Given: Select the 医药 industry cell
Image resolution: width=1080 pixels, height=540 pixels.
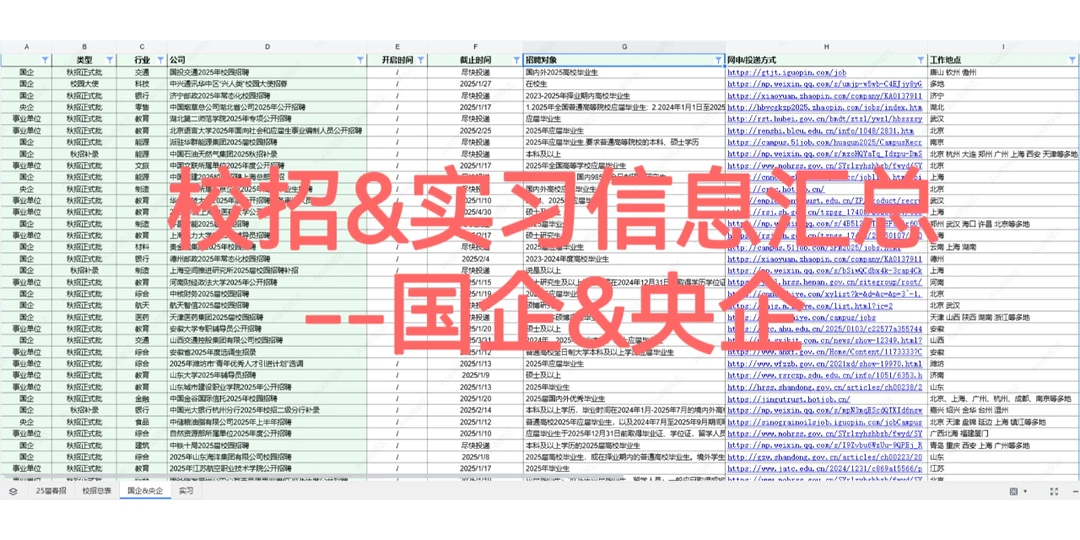Looking at the screenshot, I should click(x=142, y=316).
